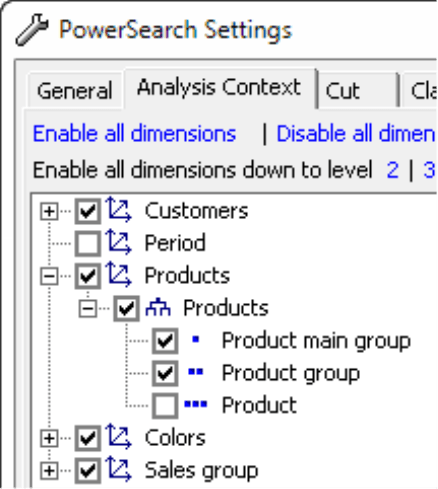Uncheck the Customers dimension checkbox
438x489 pixels.
(88, 211)
